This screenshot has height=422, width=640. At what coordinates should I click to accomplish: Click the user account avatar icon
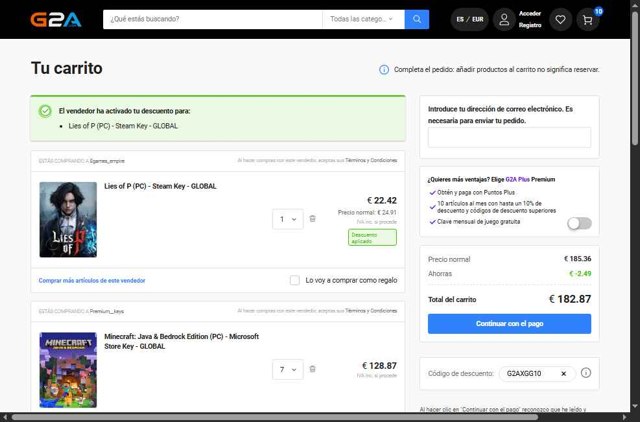(x=505, y=19)
